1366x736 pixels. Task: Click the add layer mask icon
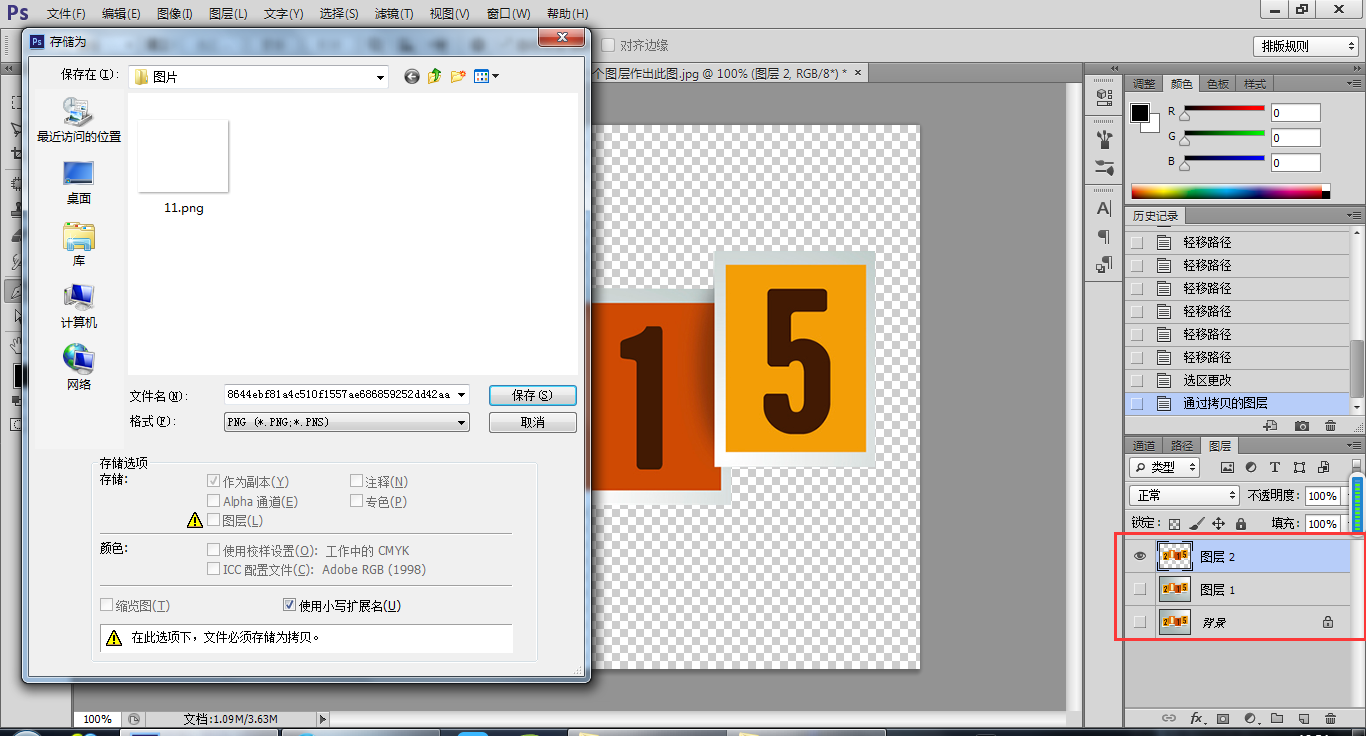pos(1223,718)
